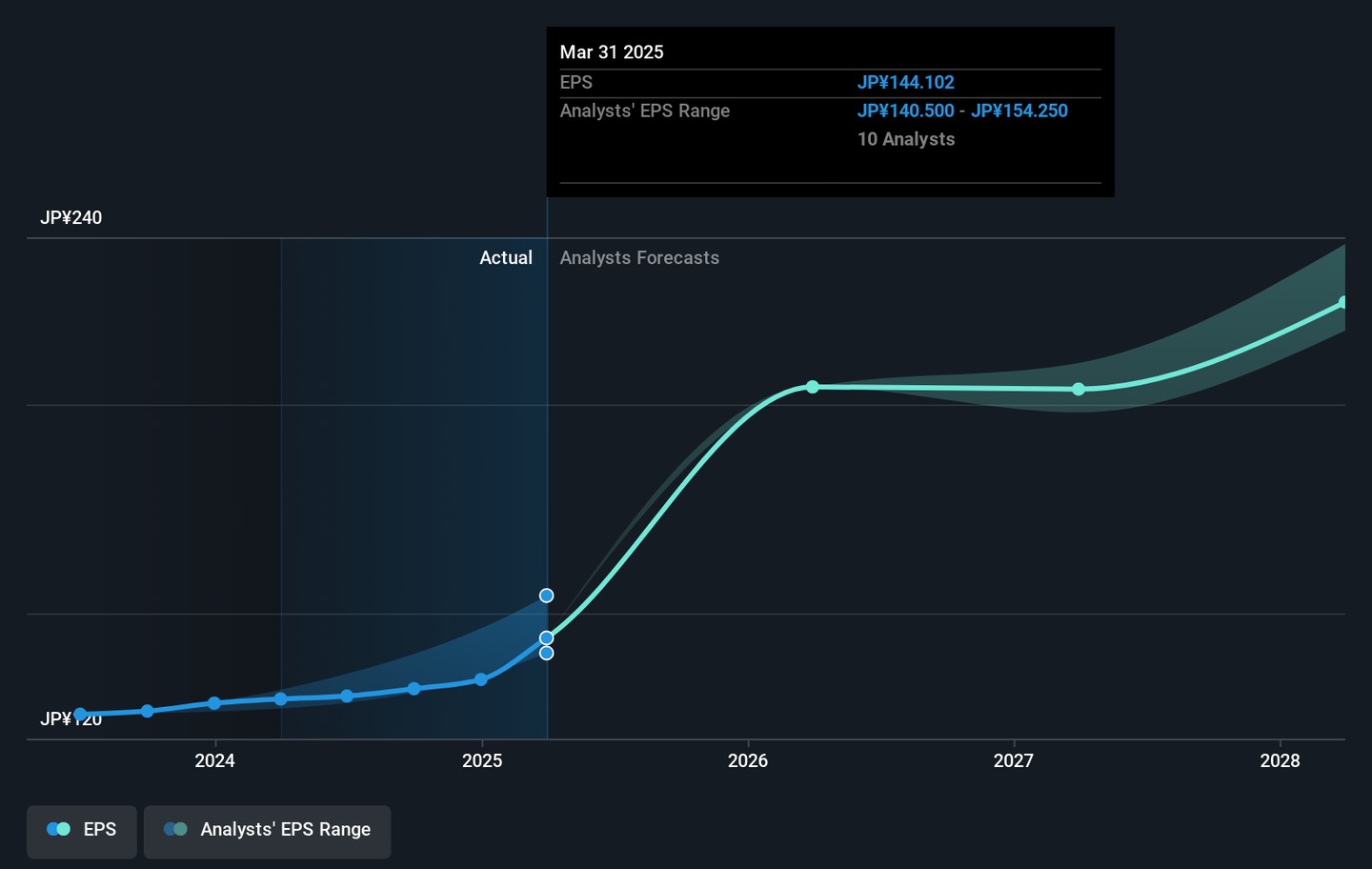Select the EPS data point at 2024 tick
The width and height of the screenshot is (1372, 869).
coord(214,703)
